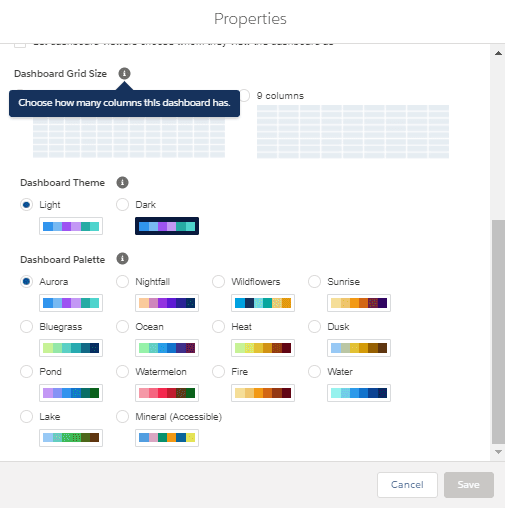505x508 pixels.
Task: Pick the Wildflowers palette option
Action: tap(218, 282)
